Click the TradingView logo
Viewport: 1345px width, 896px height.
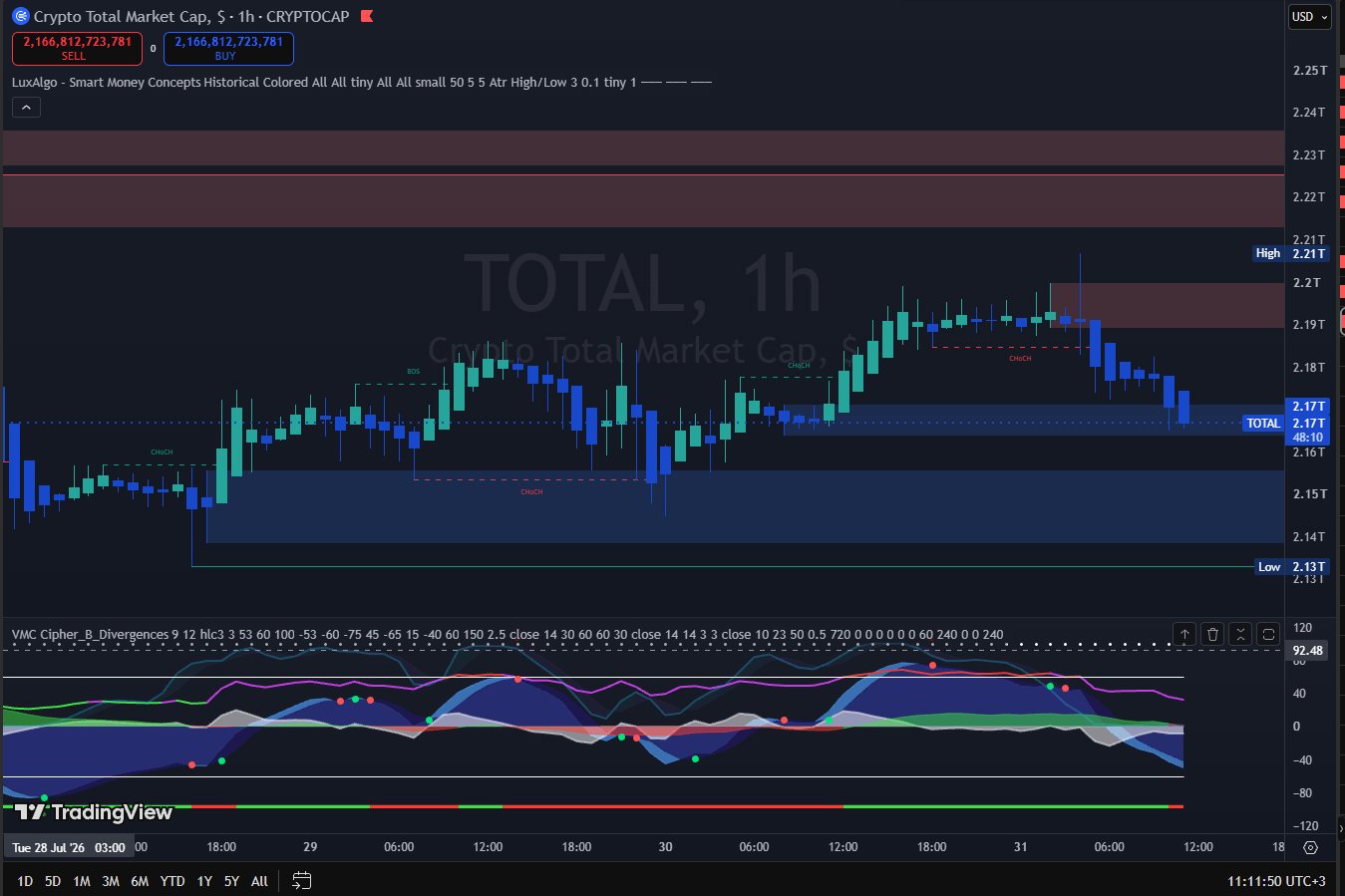pos(94,812)
